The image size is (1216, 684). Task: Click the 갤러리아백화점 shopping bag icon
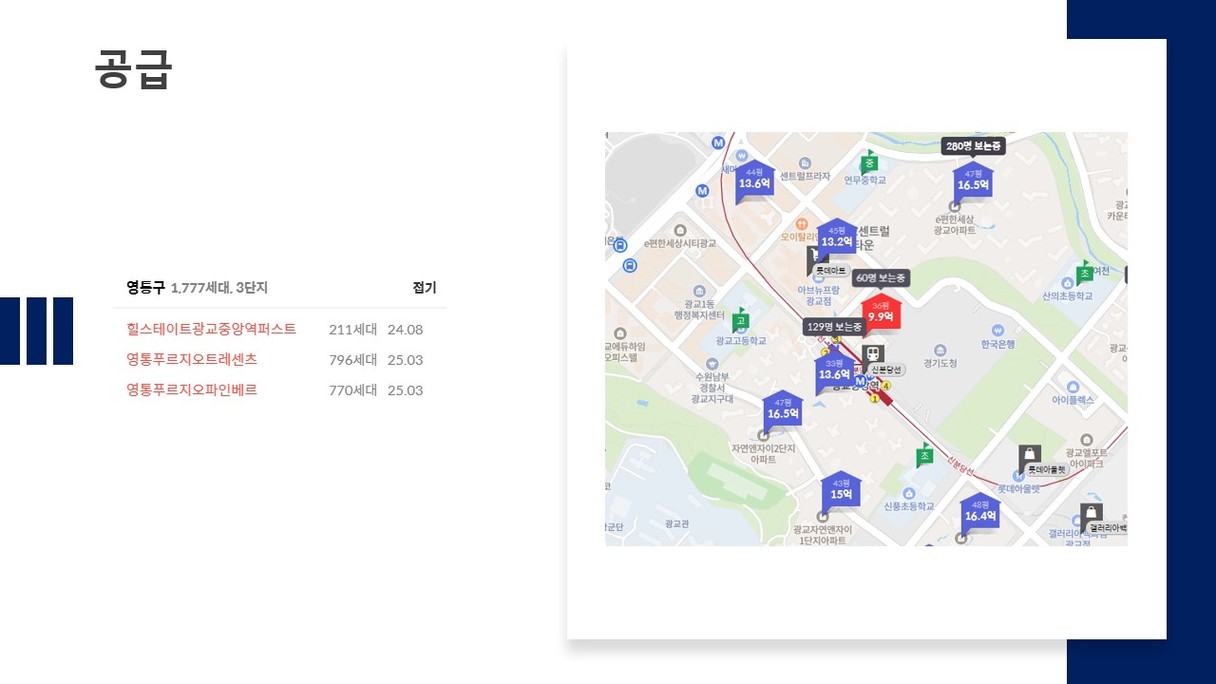point(1092,515)
